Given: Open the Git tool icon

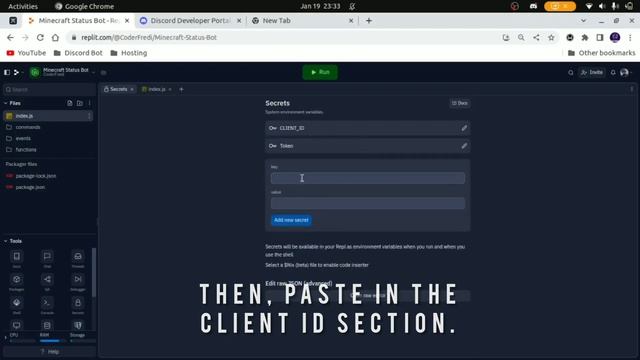Looking at the screenshot, I should (47, 280).
